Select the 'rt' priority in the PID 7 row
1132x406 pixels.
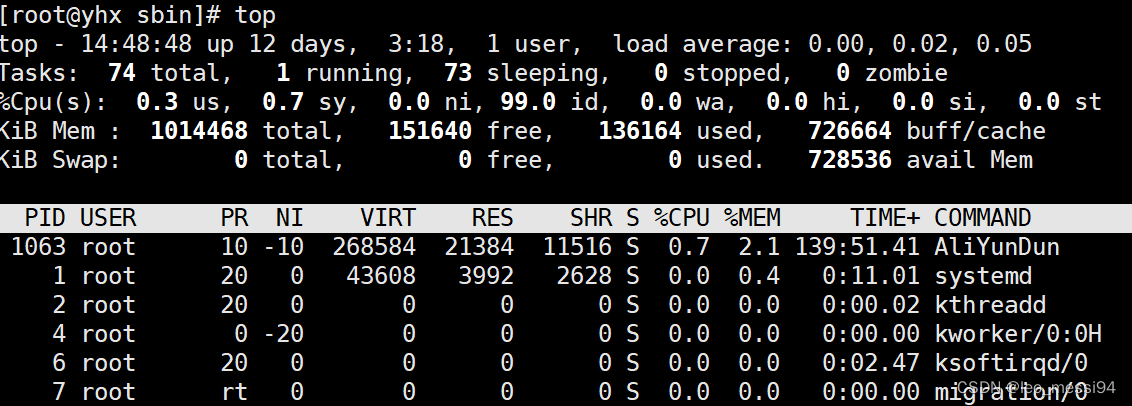(235, 392)
